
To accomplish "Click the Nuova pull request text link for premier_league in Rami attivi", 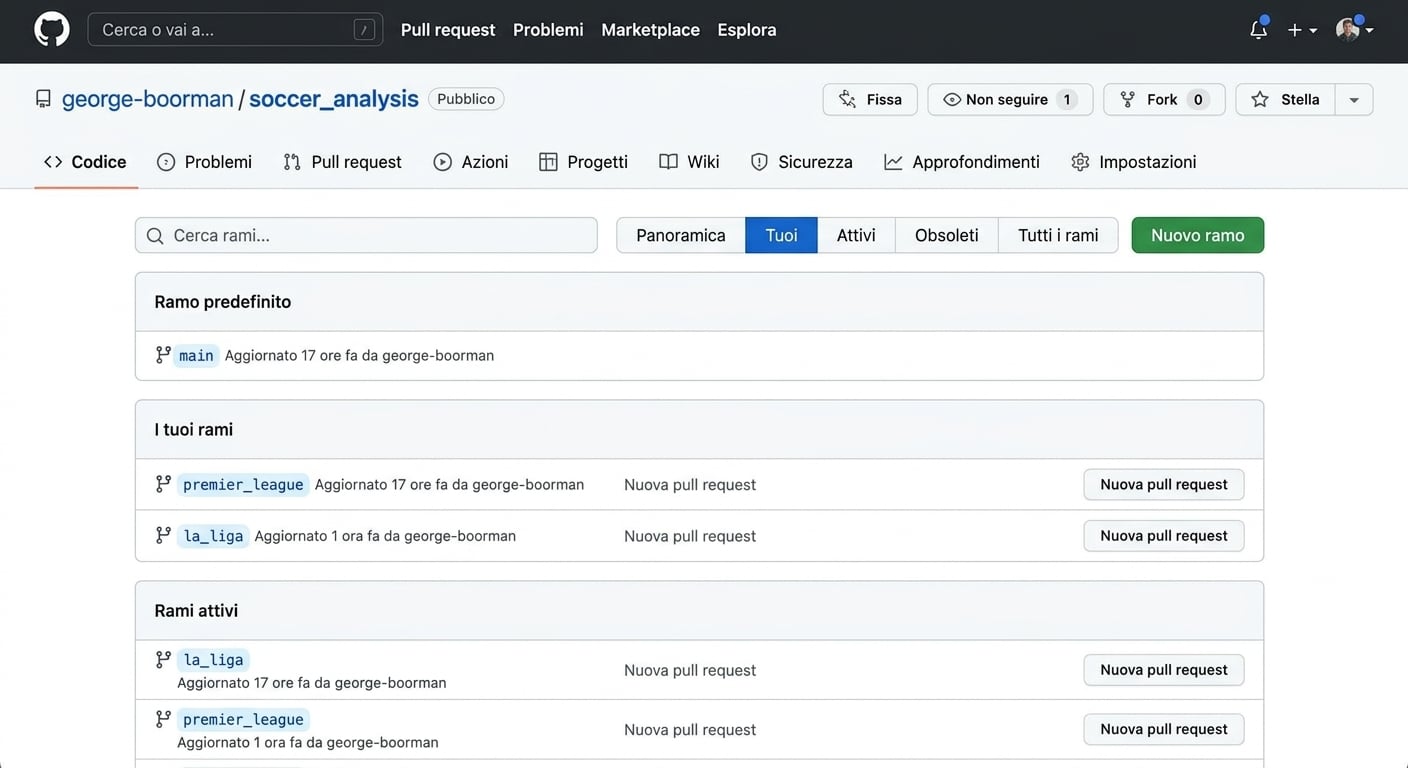I will click(x=690, y=730).
